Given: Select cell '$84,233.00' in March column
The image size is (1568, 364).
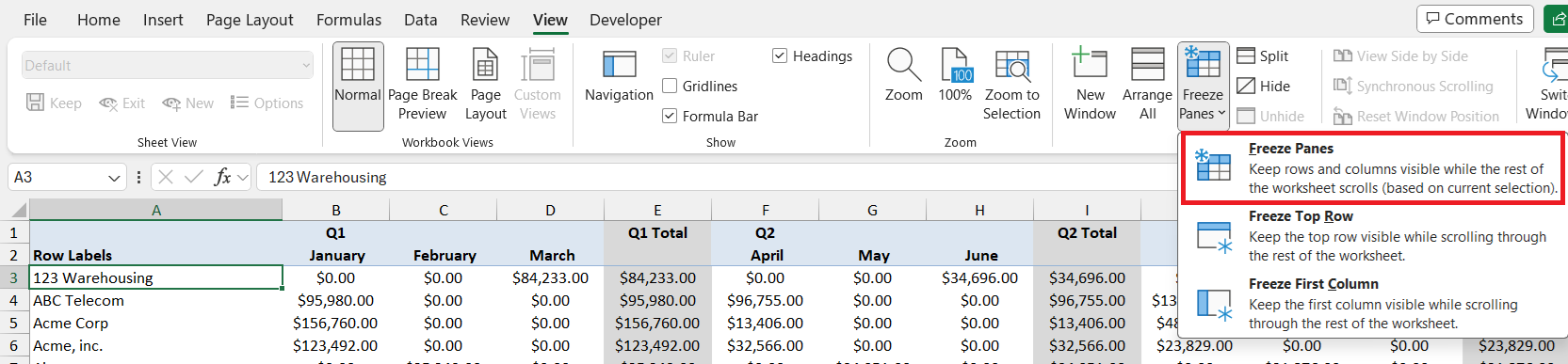Looking at the screenshot, I should click(551, 277).
